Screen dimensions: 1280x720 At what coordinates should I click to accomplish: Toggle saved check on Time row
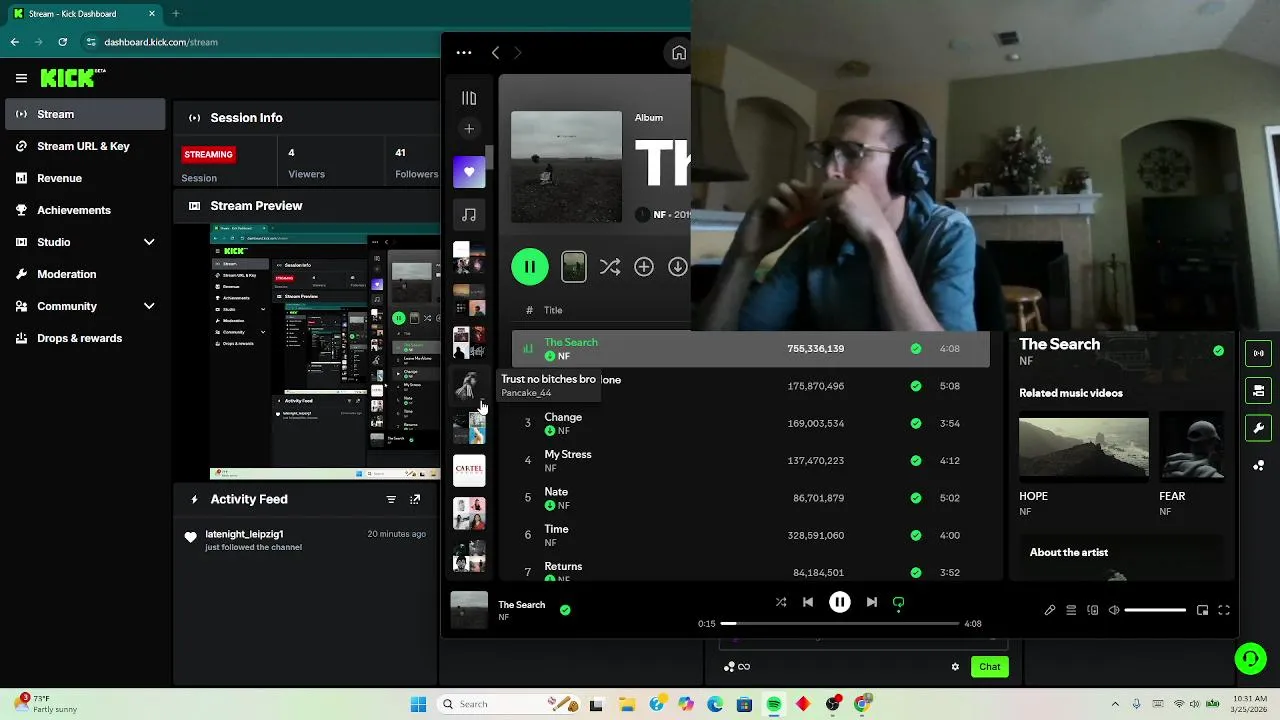pos(915,535)
